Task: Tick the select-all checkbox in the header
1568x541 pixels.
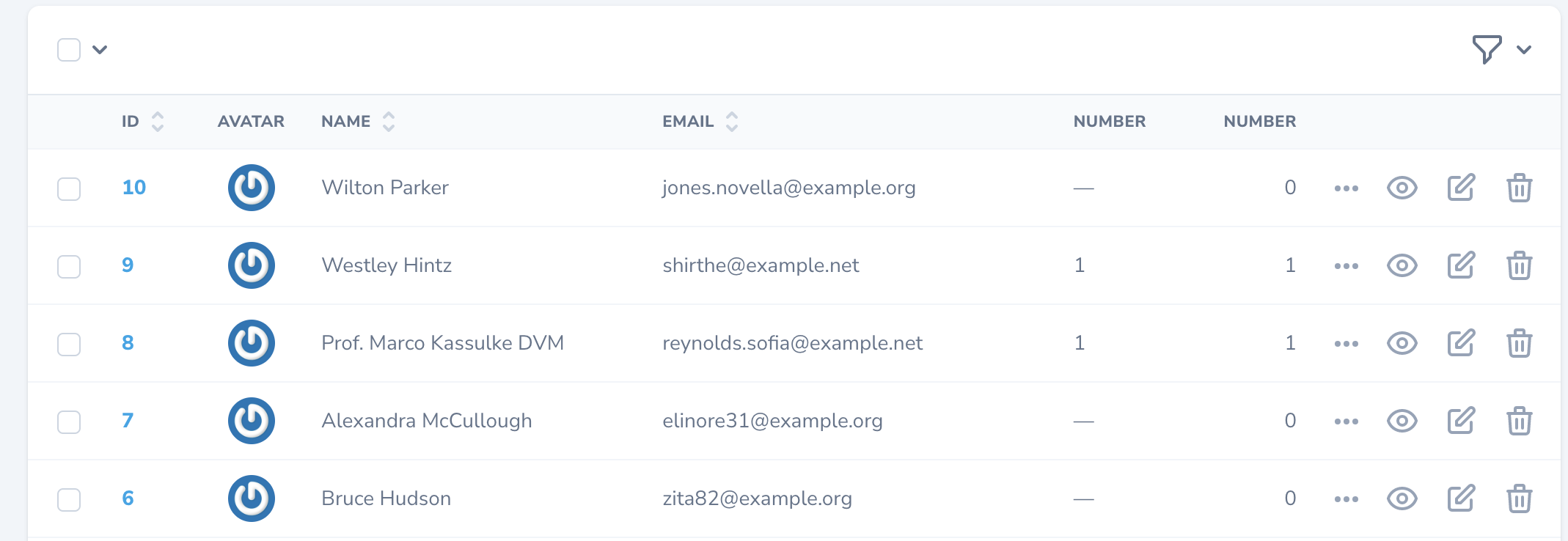Action: [68, 49]
